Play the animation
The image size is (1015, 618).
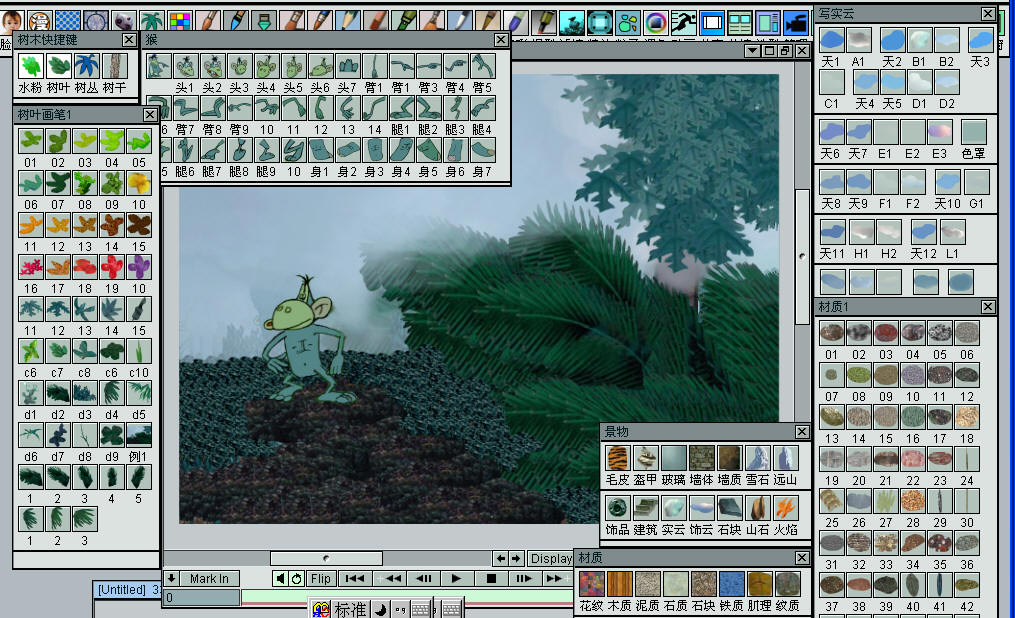pos(456,579)
